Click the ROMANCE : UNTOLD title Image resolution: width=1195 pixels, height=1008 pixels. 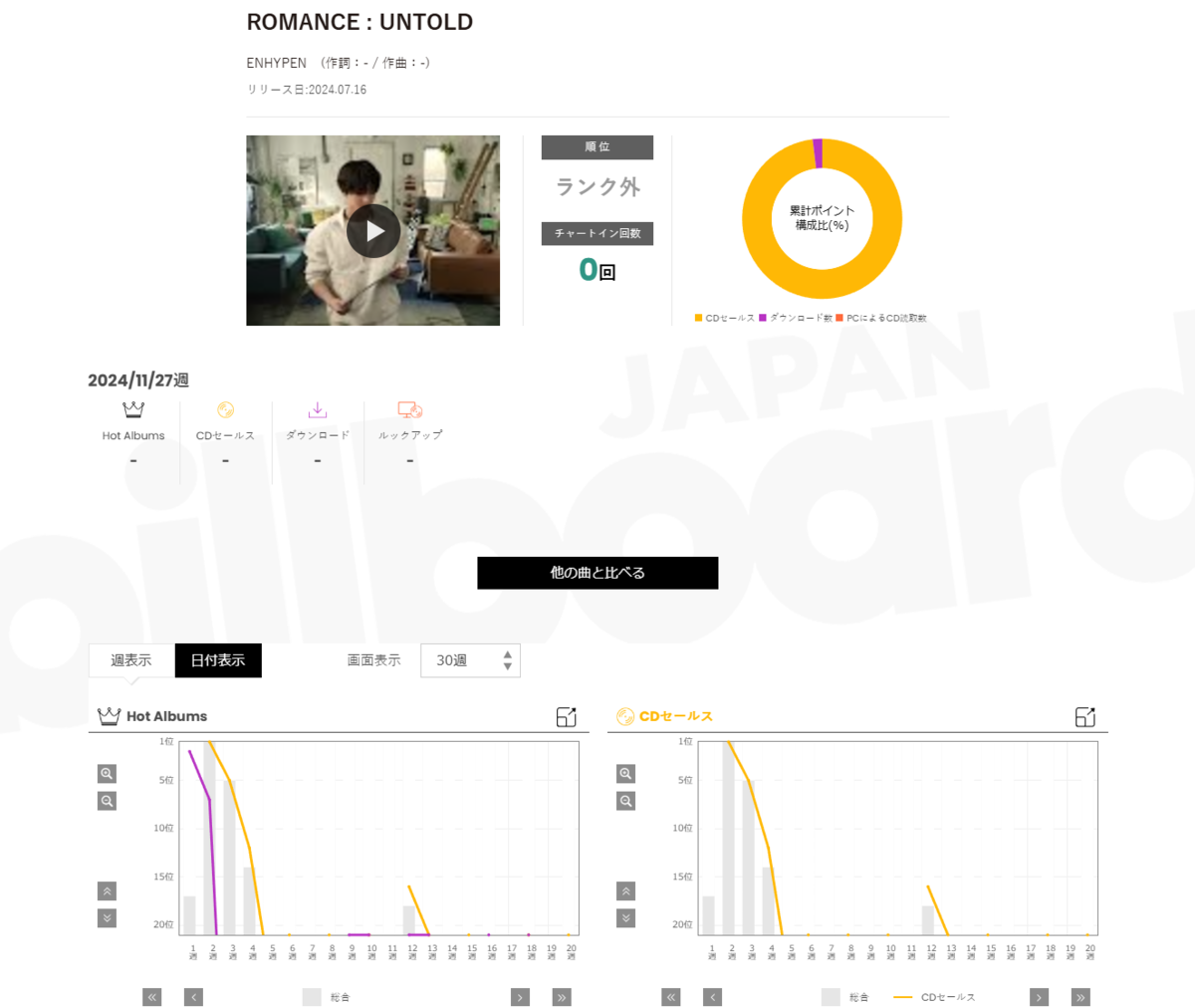[359, 22]
